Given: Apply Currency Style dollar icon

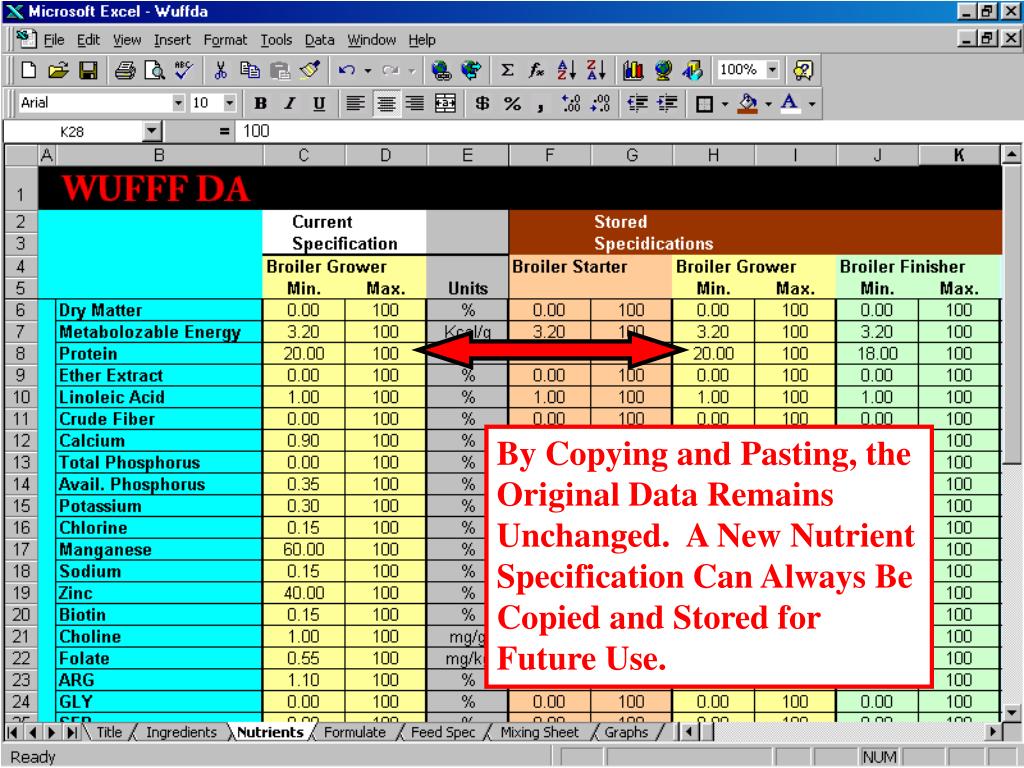Looking at the screenshot, I should pyautogui.click(x=482, y=103).
